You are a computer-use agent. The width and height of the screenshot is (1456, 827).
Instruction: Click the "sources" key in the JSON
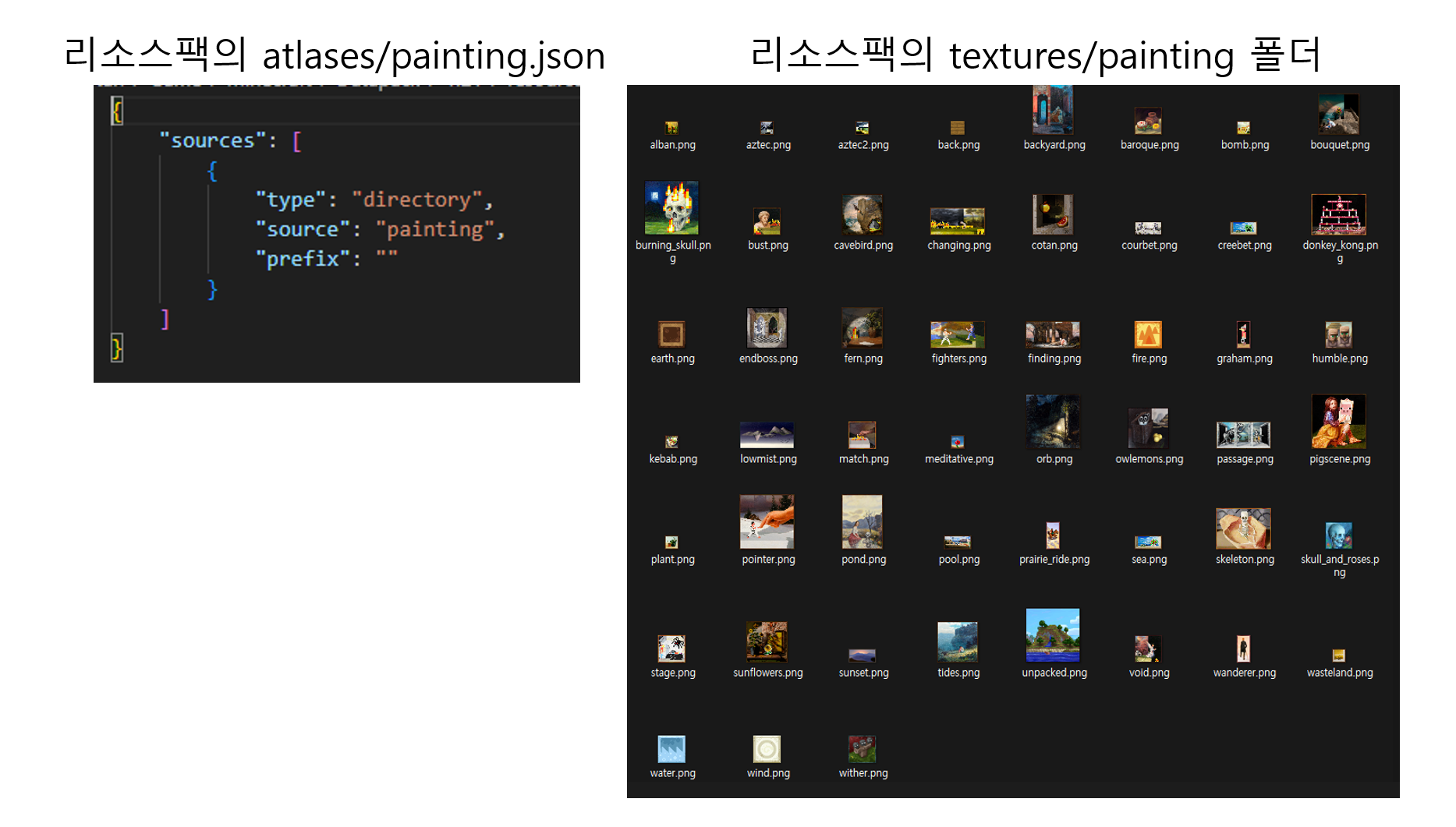[212, 140]
